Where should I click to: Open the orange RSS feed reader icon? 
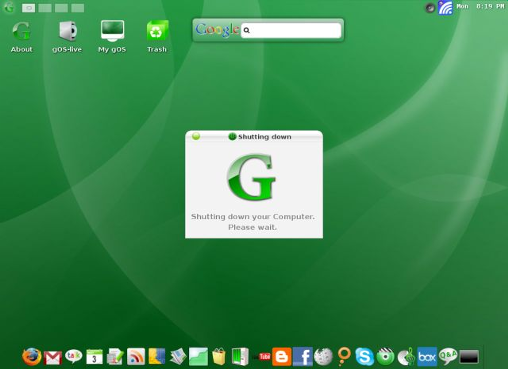tap(136, 357)
